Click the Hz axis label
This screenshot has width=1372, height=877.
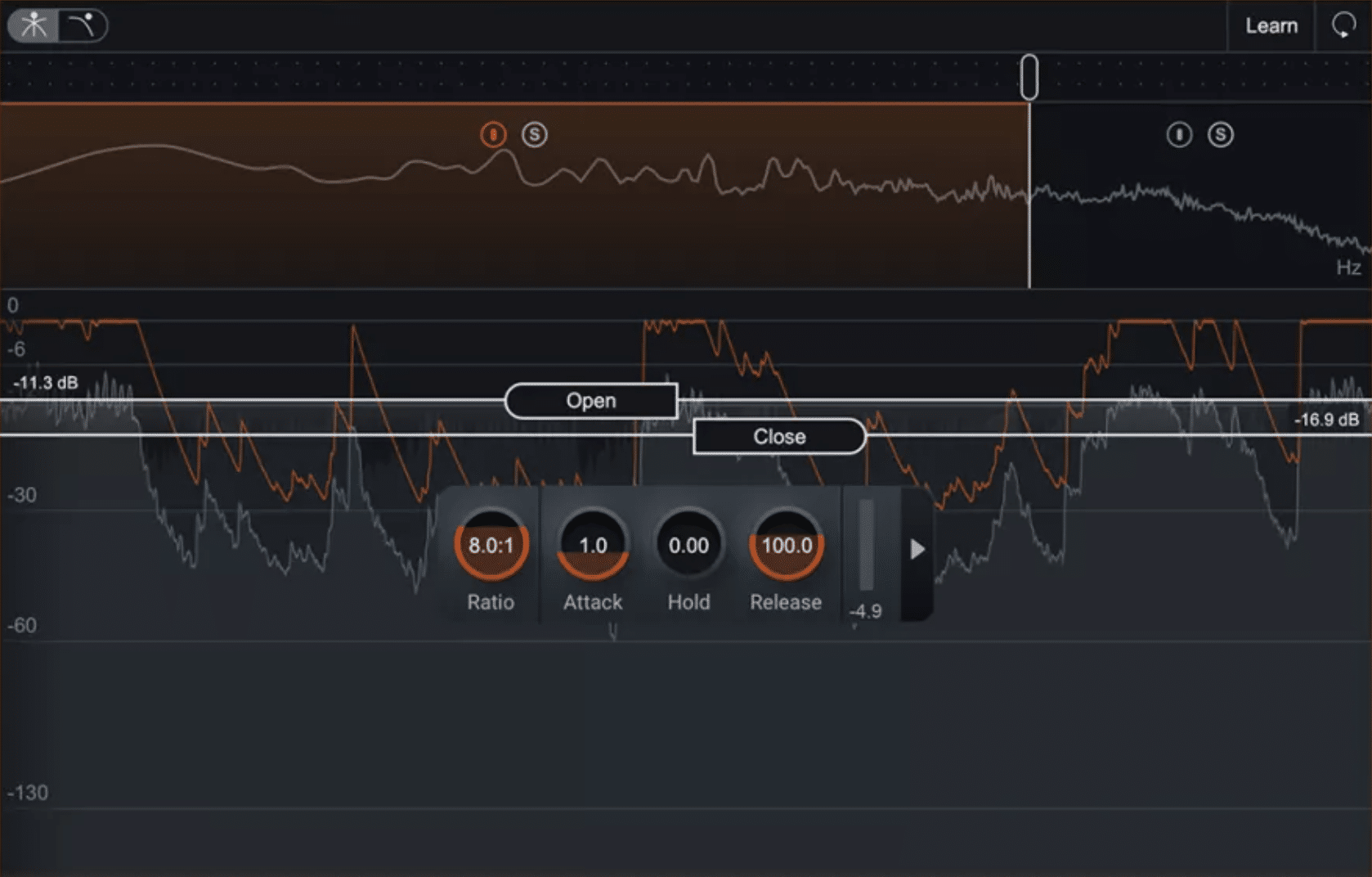tap(1348, 268)
